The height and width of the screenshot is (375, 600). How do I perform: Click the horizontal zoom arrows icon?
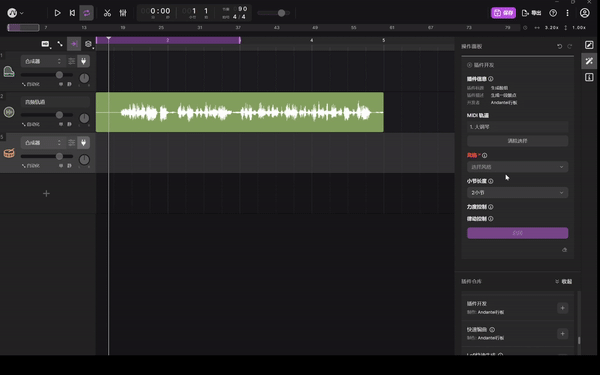[x=537, y=28]
